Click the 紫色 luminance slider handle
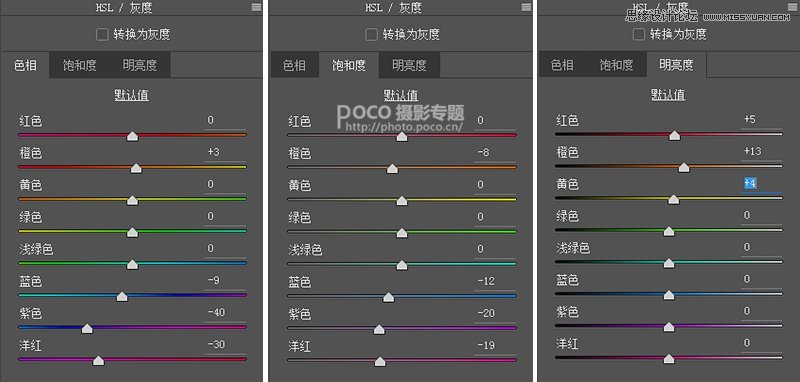This screenshot has height=382, width=800. [669, 327]
